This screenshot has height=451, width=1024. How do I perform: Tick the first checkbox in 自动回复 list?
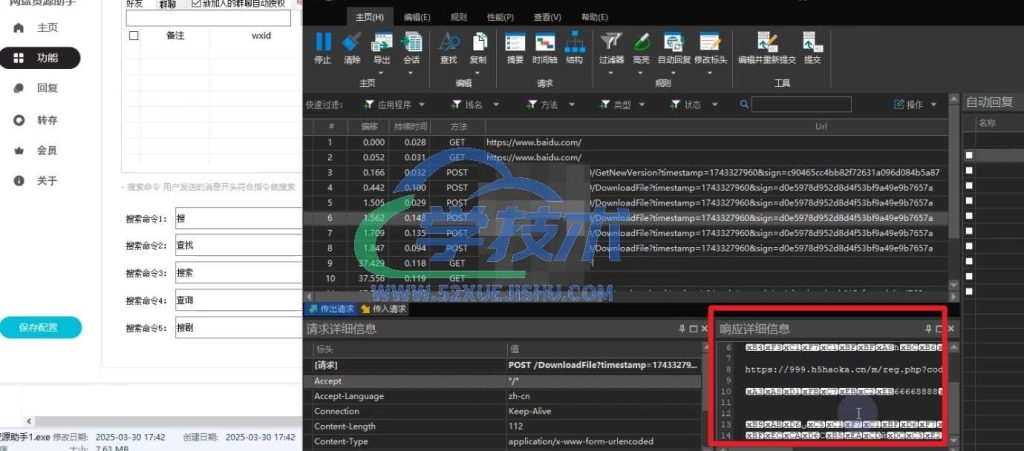[x=968, y=155]
